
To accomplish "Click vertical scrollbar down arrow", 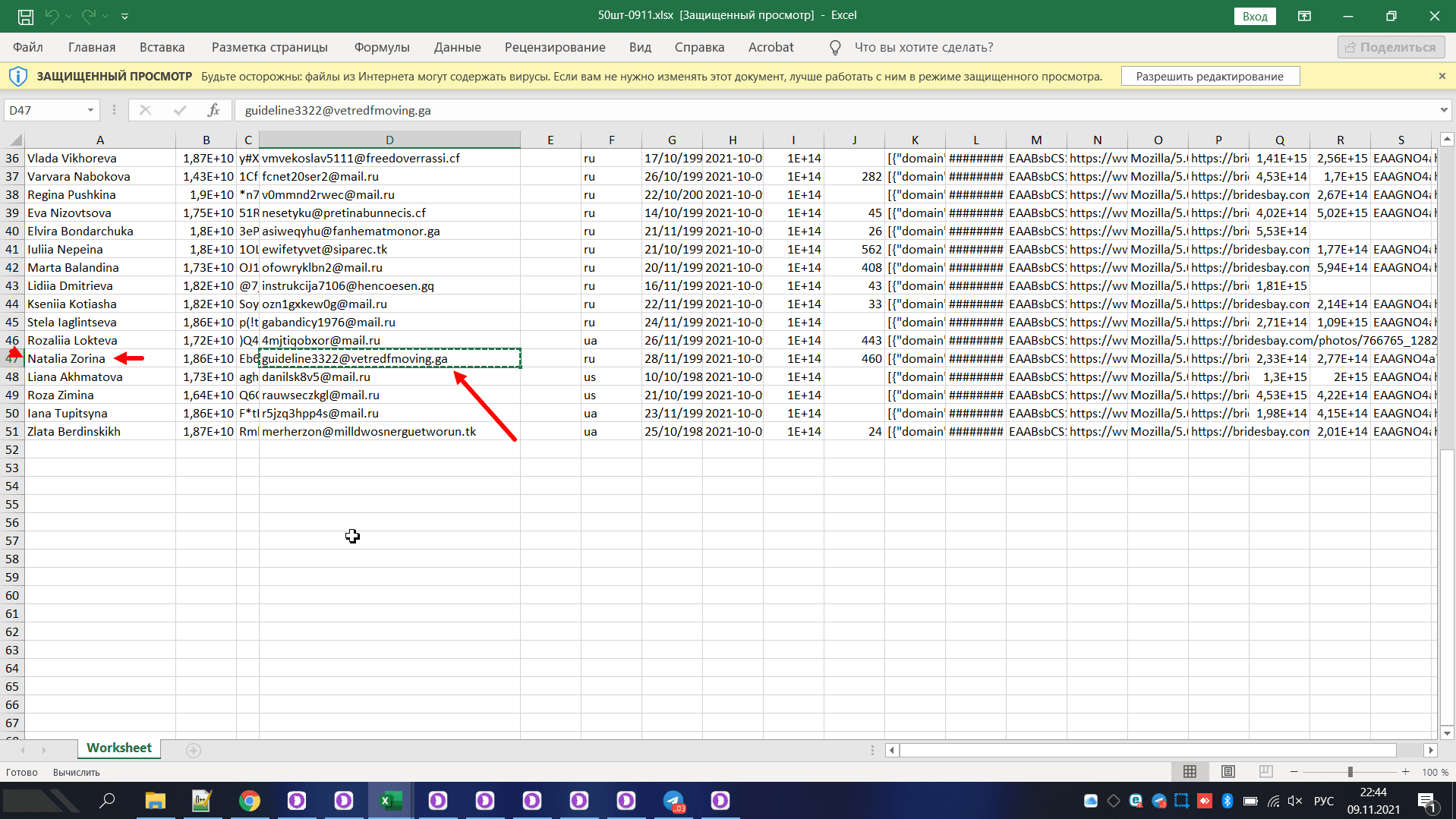I will pyautogui.click(x=1447, y=732).
